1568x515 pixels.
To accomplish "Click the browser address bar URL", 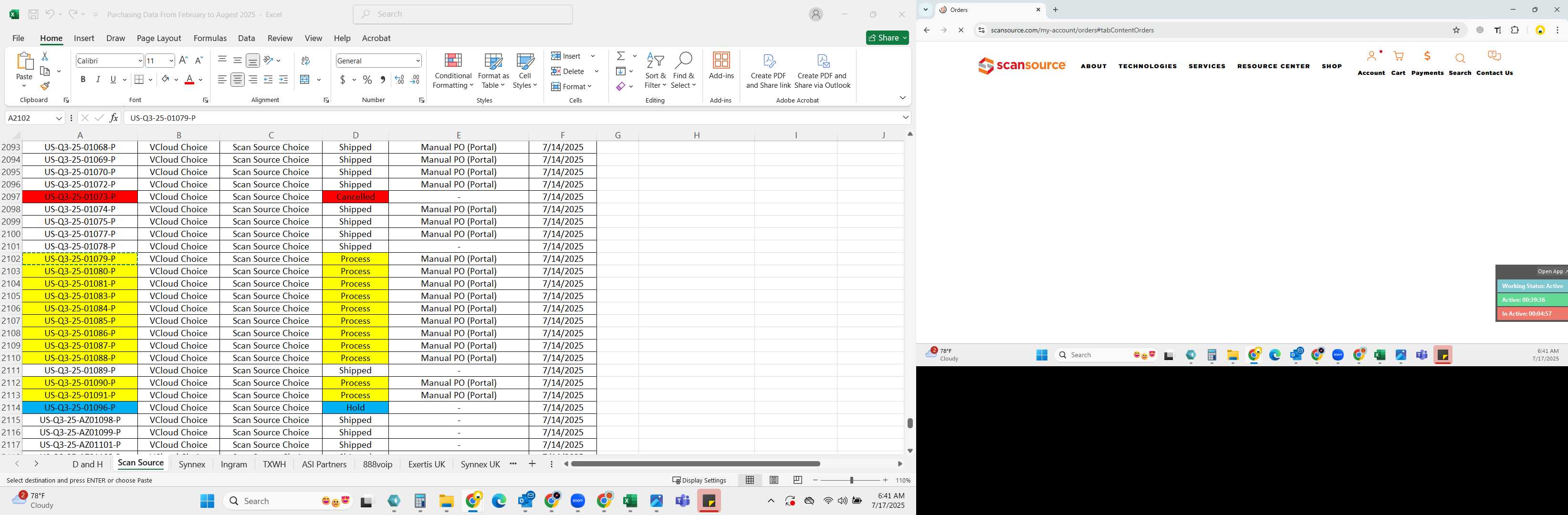I will click(1072, 30).
